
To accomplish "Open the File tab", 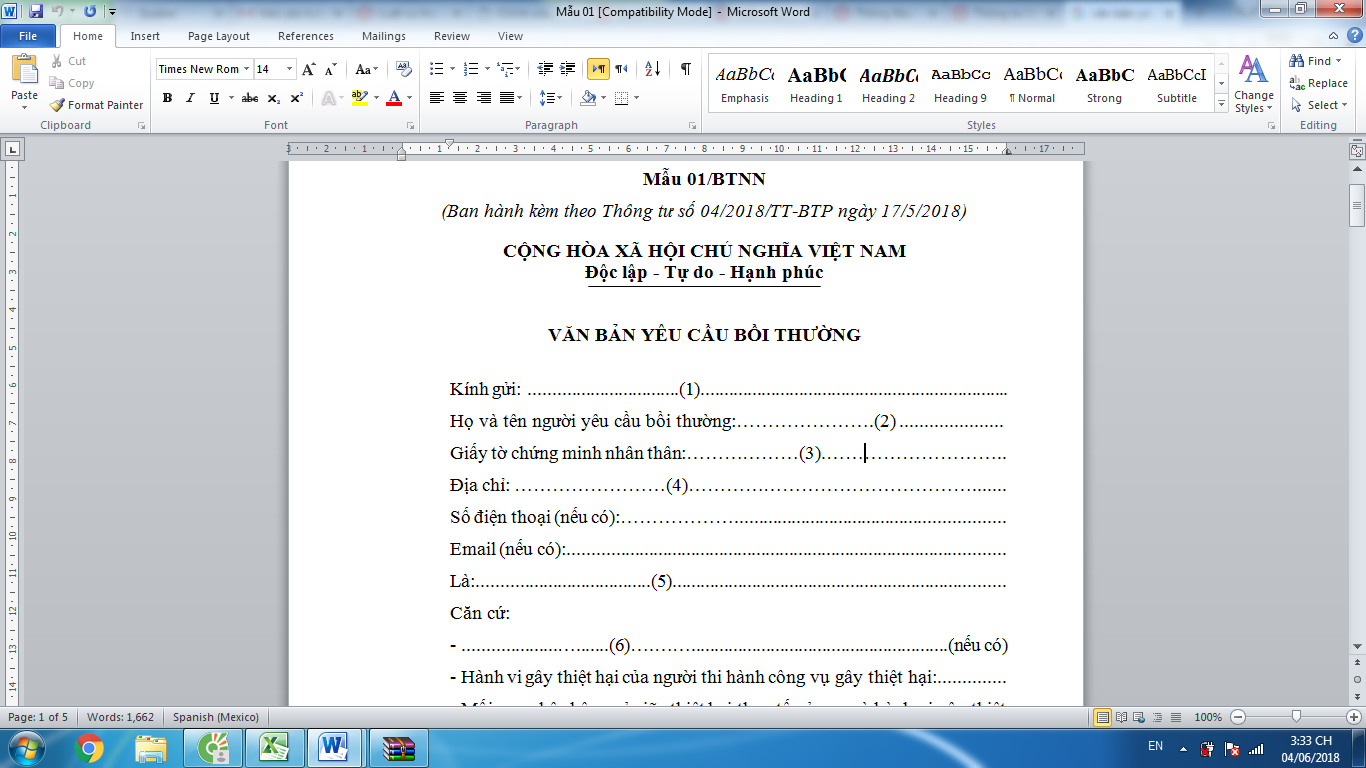I will click(x=28, y=36).
